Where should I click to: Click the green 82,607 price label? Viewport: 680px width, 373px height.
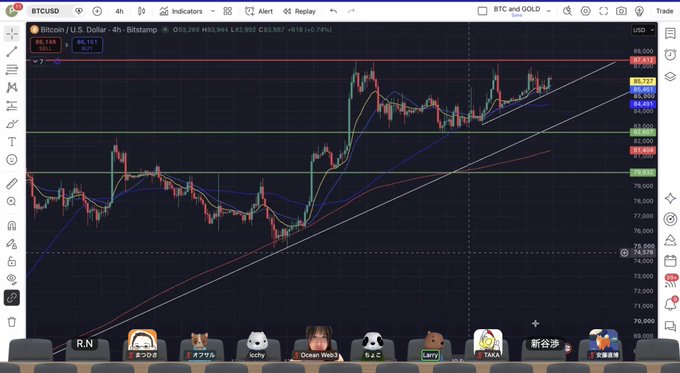coord(643,132)
